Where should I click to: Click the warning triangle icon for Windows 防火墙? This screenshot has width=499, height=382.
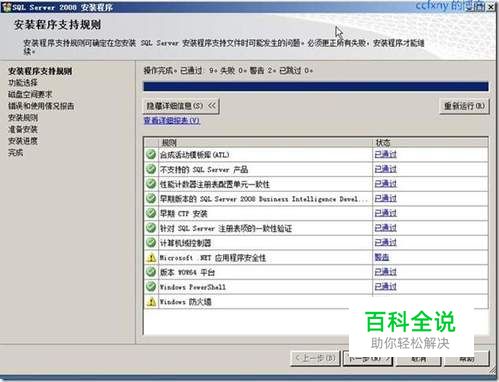(151, 302)
